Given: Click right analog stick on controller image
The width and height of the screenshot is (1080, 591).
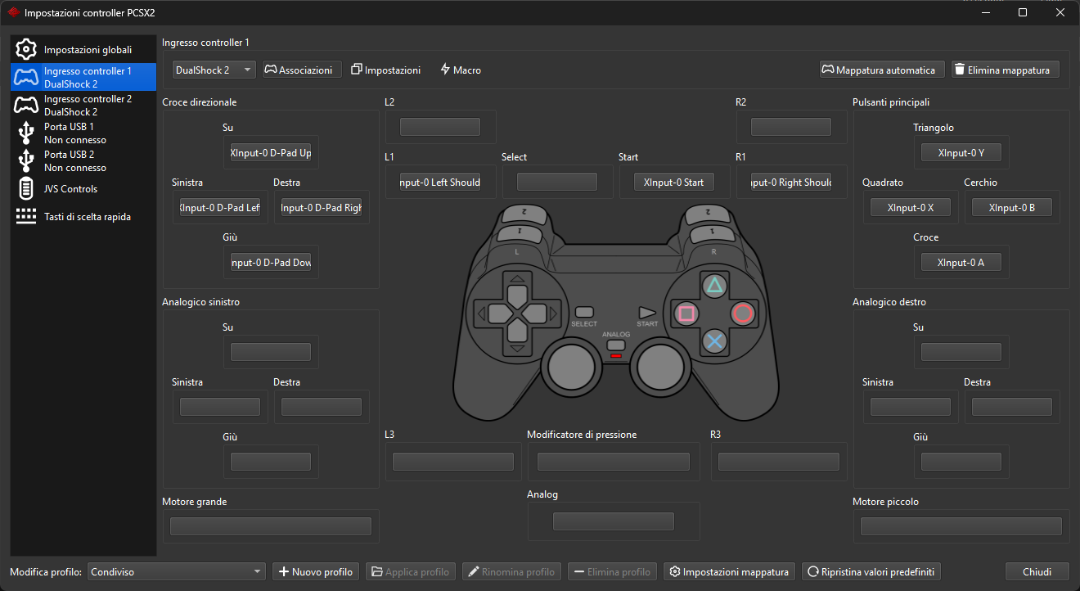Looking at the screenshot, I should [660, 366].
